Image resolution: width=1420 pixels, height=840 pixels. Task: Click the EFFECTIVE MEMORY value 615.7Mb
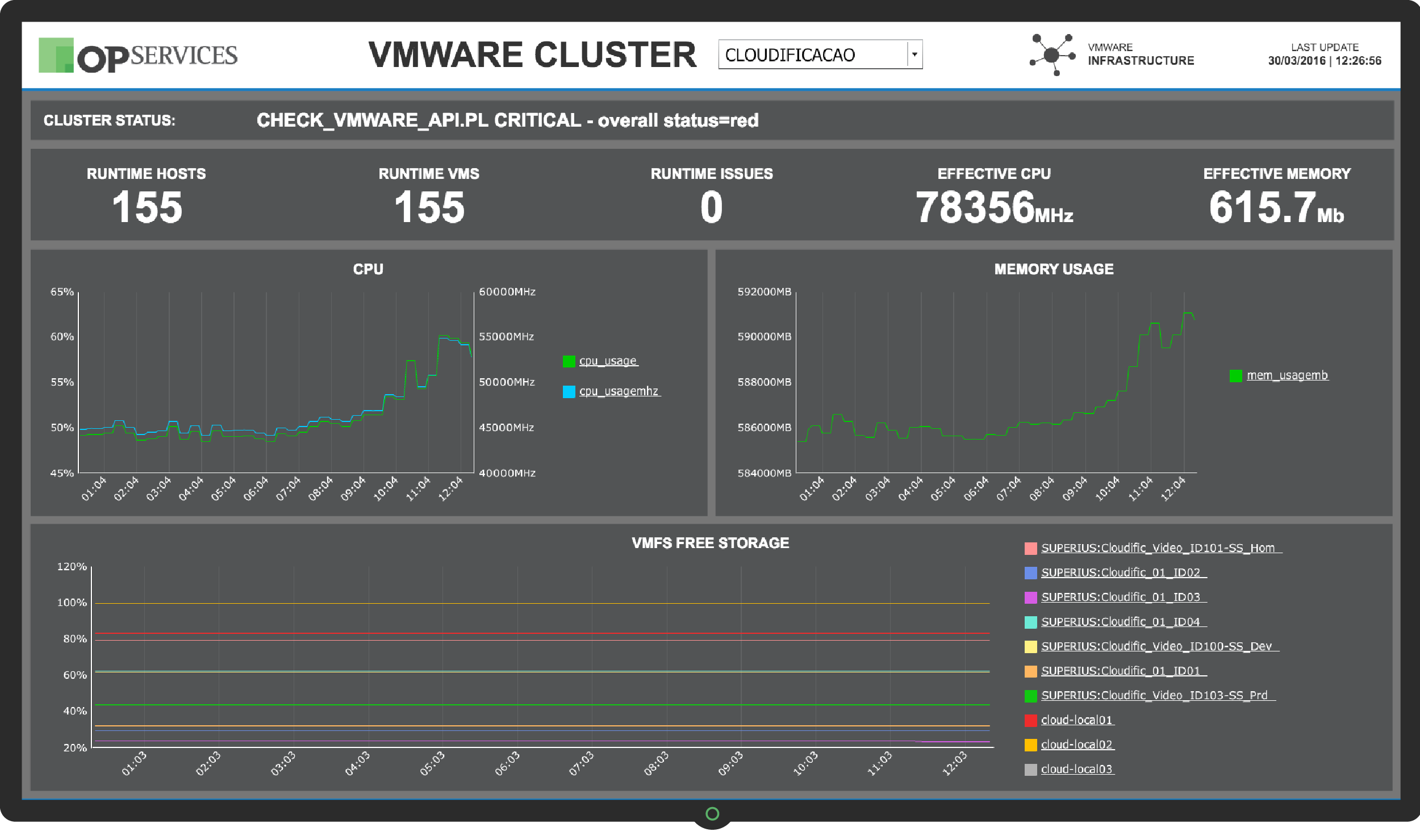tap(1276, 207)
